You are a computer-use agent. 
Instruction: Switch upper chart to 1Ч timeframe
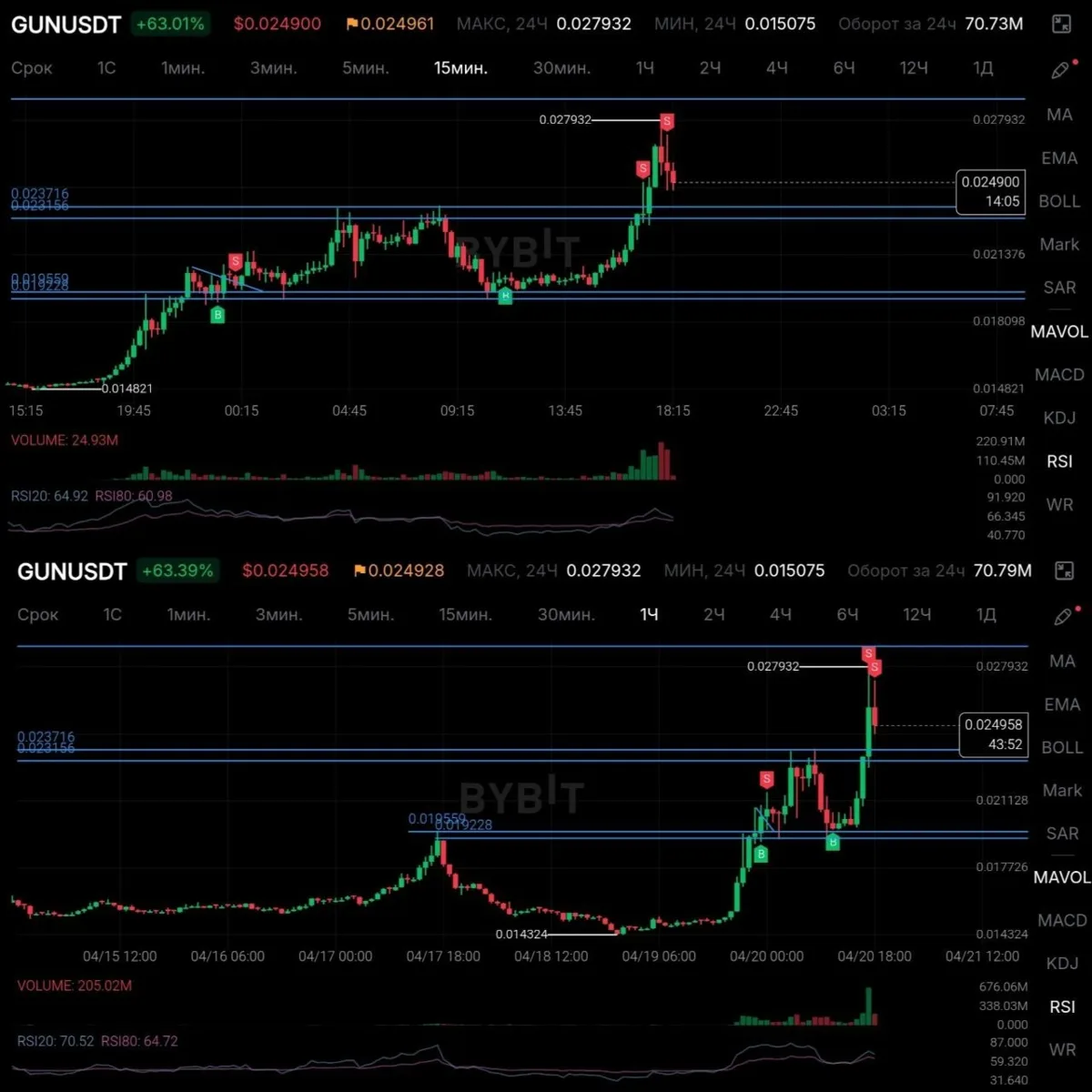point(645,68)
